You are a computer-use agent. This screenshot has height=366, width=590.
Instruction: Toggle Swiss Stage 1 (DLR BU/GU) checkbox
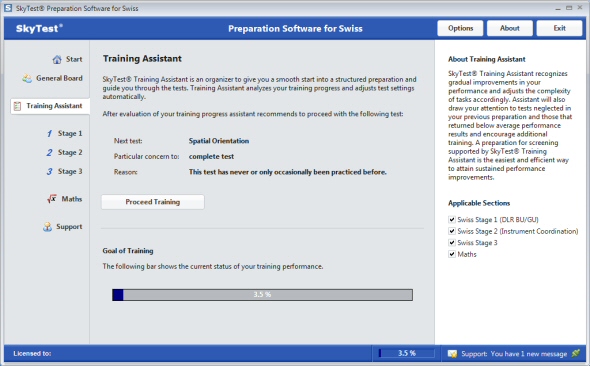point(452,219)
